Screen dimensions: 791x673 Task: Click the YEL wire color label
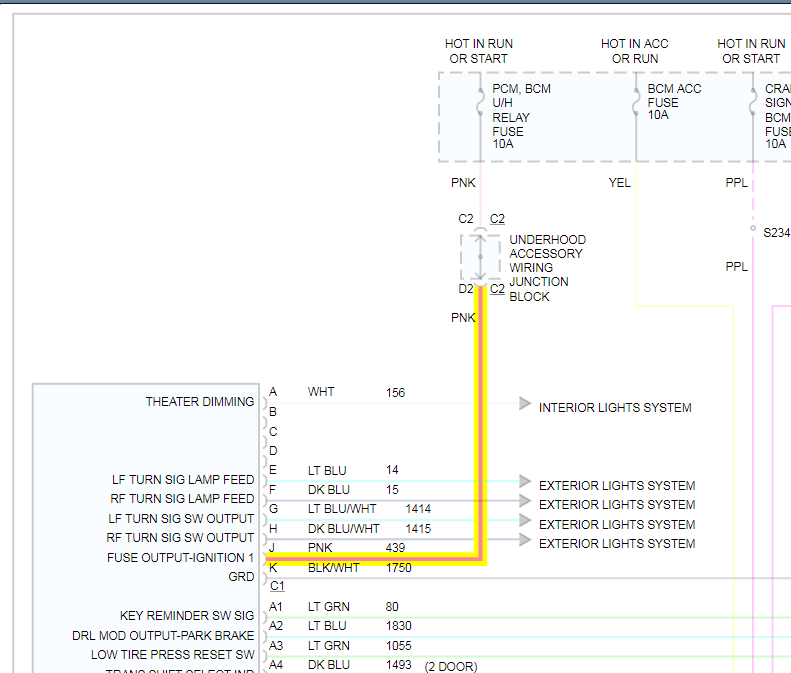tap(619, 183)
